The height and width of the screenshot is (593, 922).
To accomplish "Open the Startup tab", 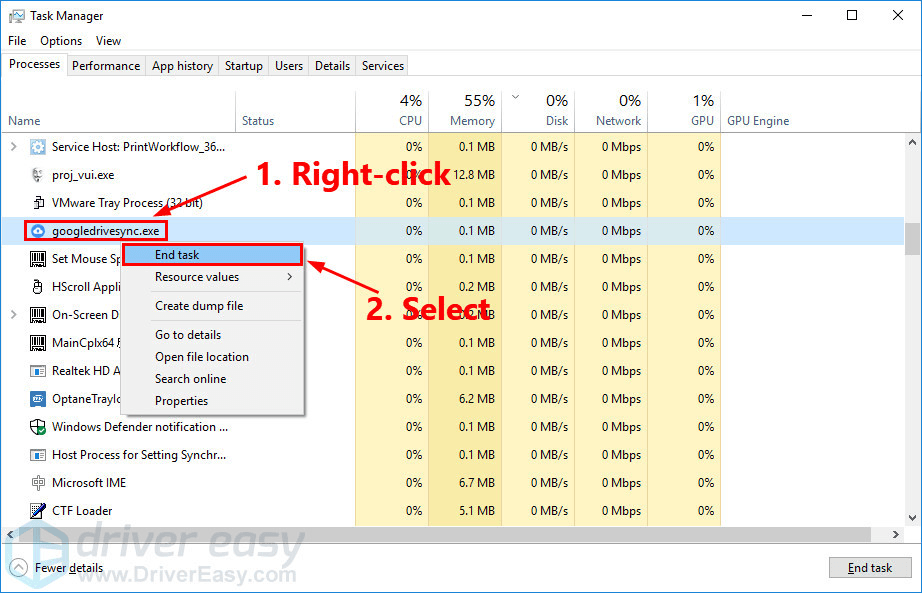I will (243, 66).
